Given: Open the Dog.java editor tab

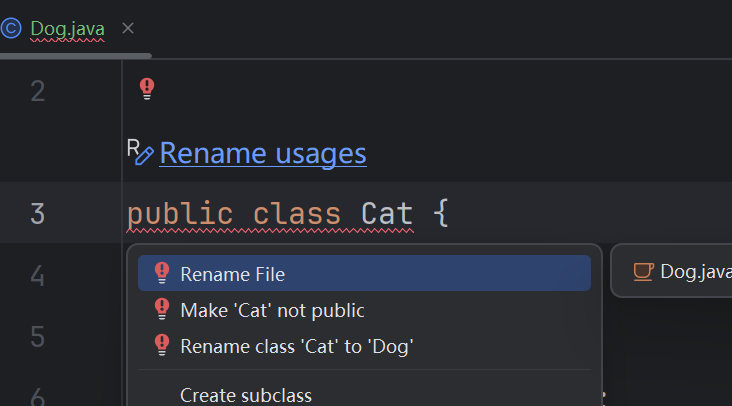Looking at the screenshot, I should [x=67, y=29].
